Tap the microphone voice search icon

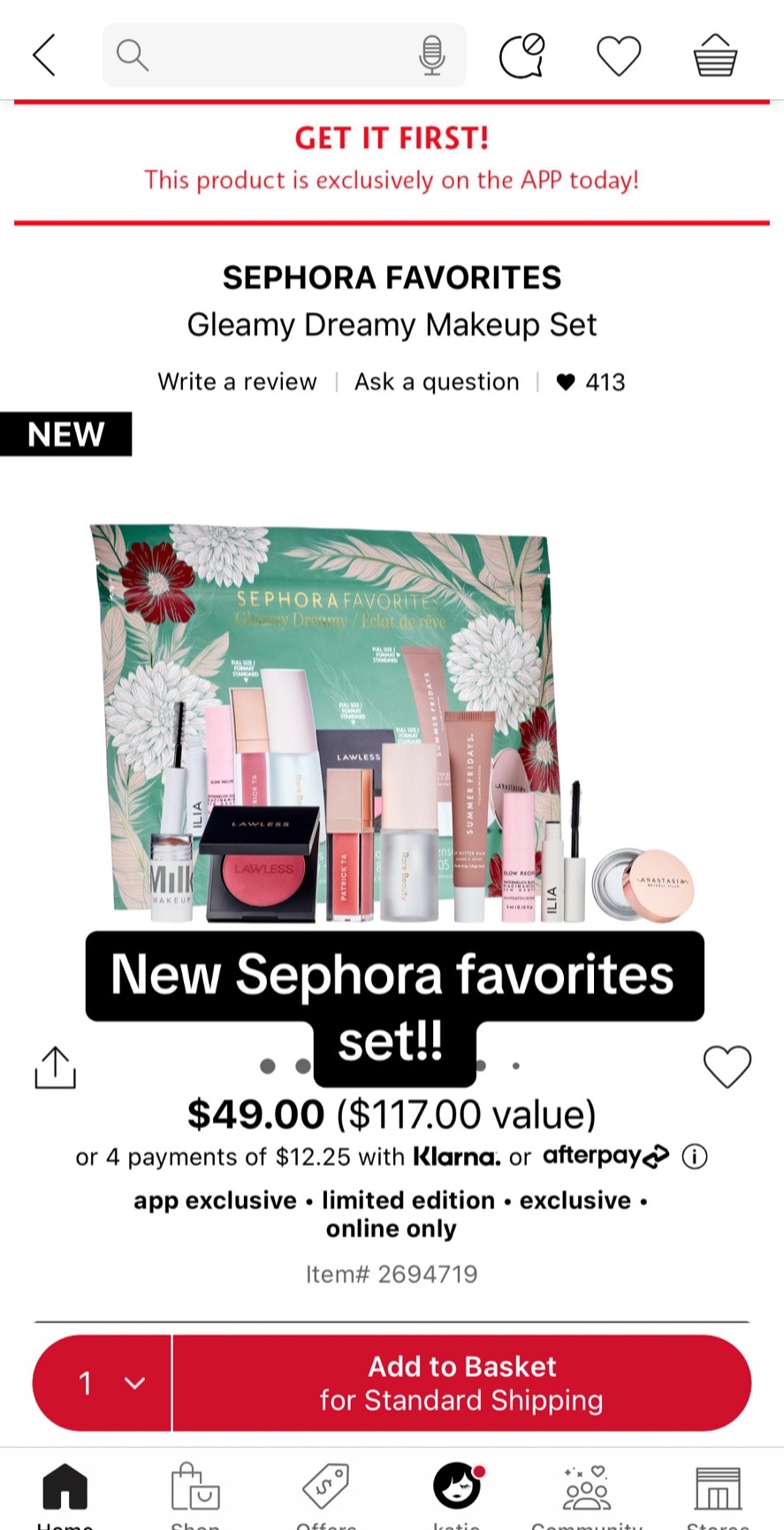coord(431,56)
